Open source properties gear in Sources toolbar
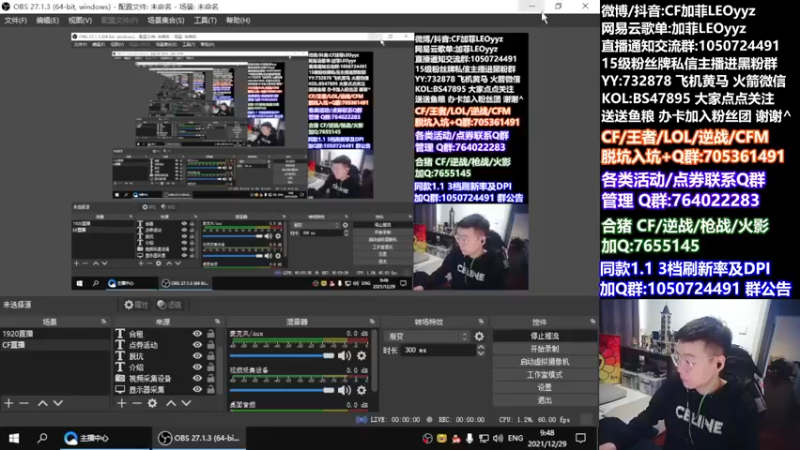 pyautogui.click(x=152, y=403)
